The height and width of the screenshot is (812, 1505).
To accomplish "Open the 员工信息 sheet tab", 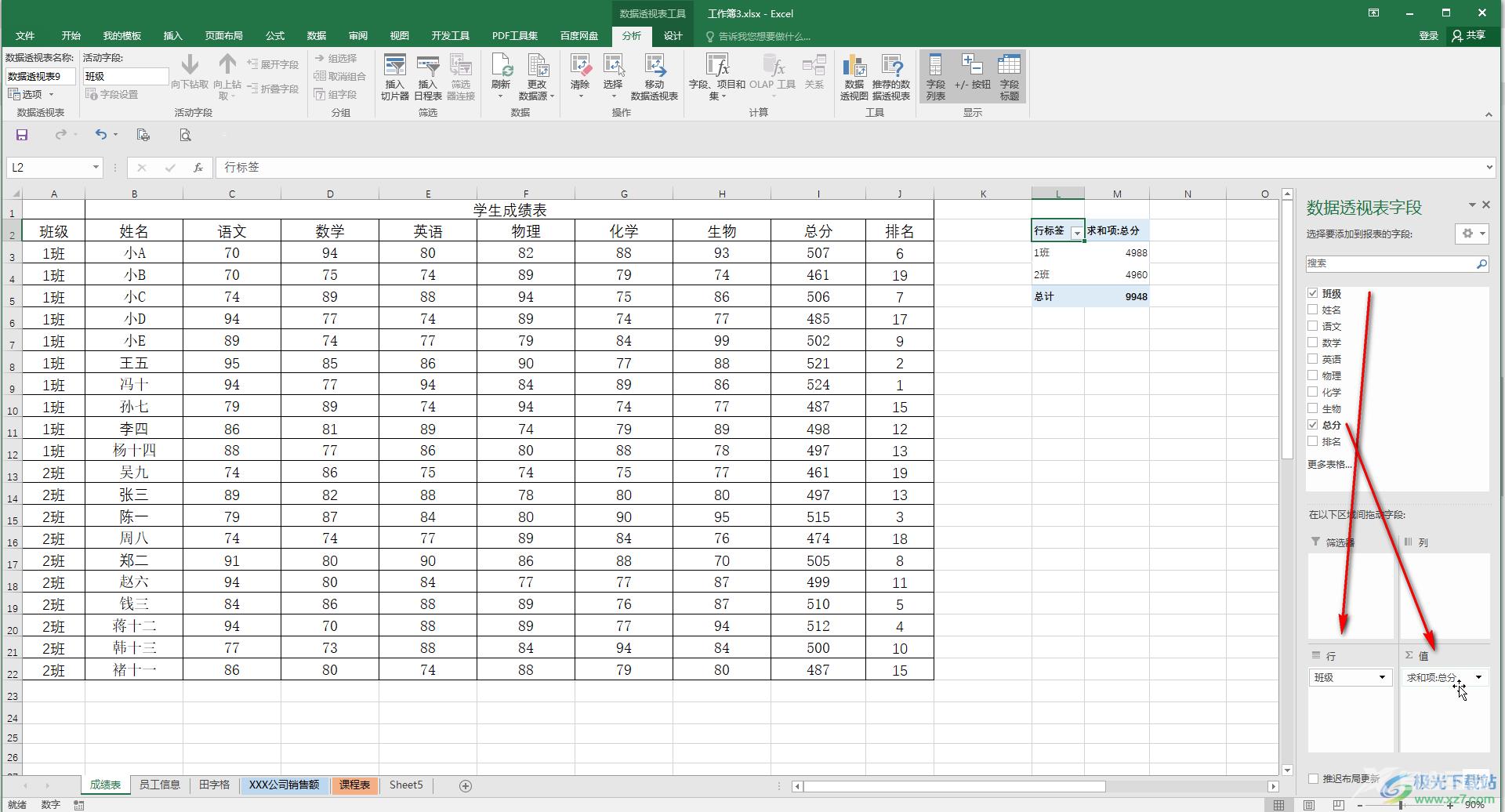I will (x=160, y=785).
